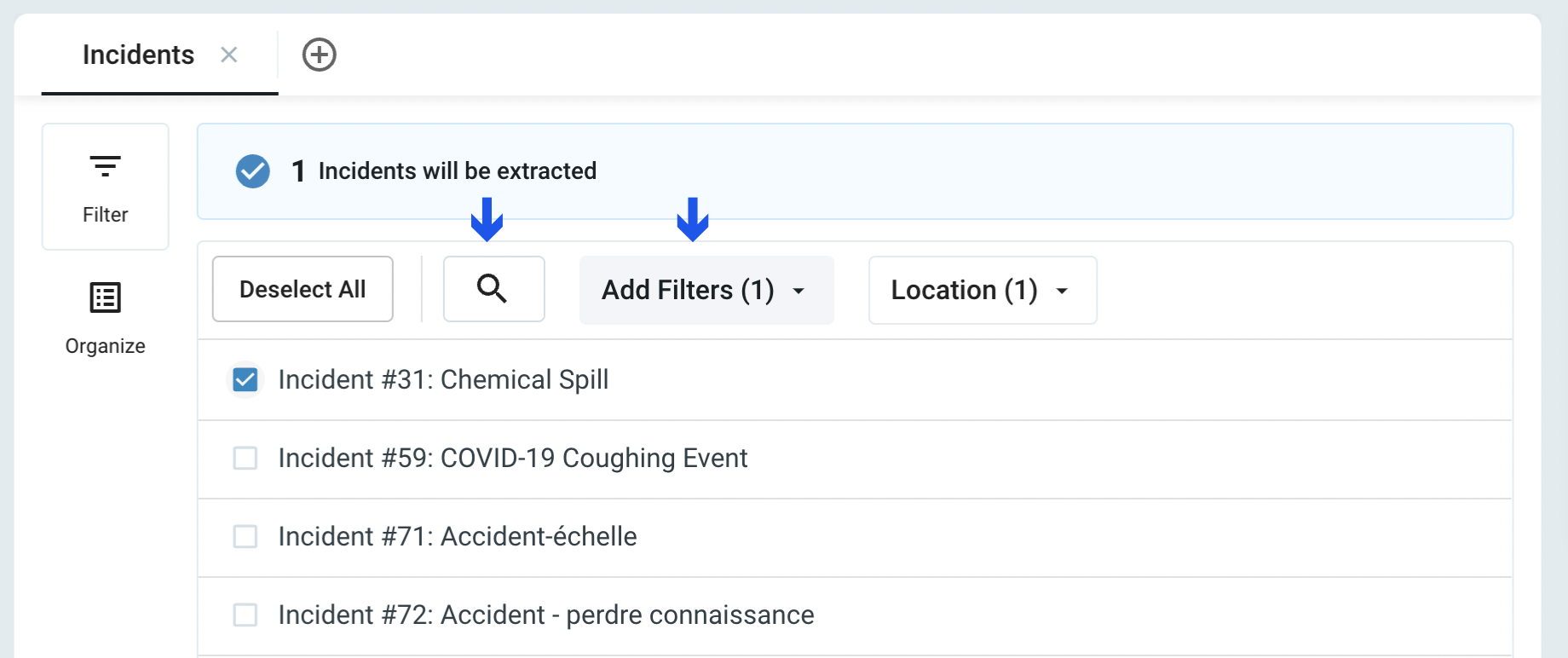Click the blue checkmark extraction status icon

[253, 171]
